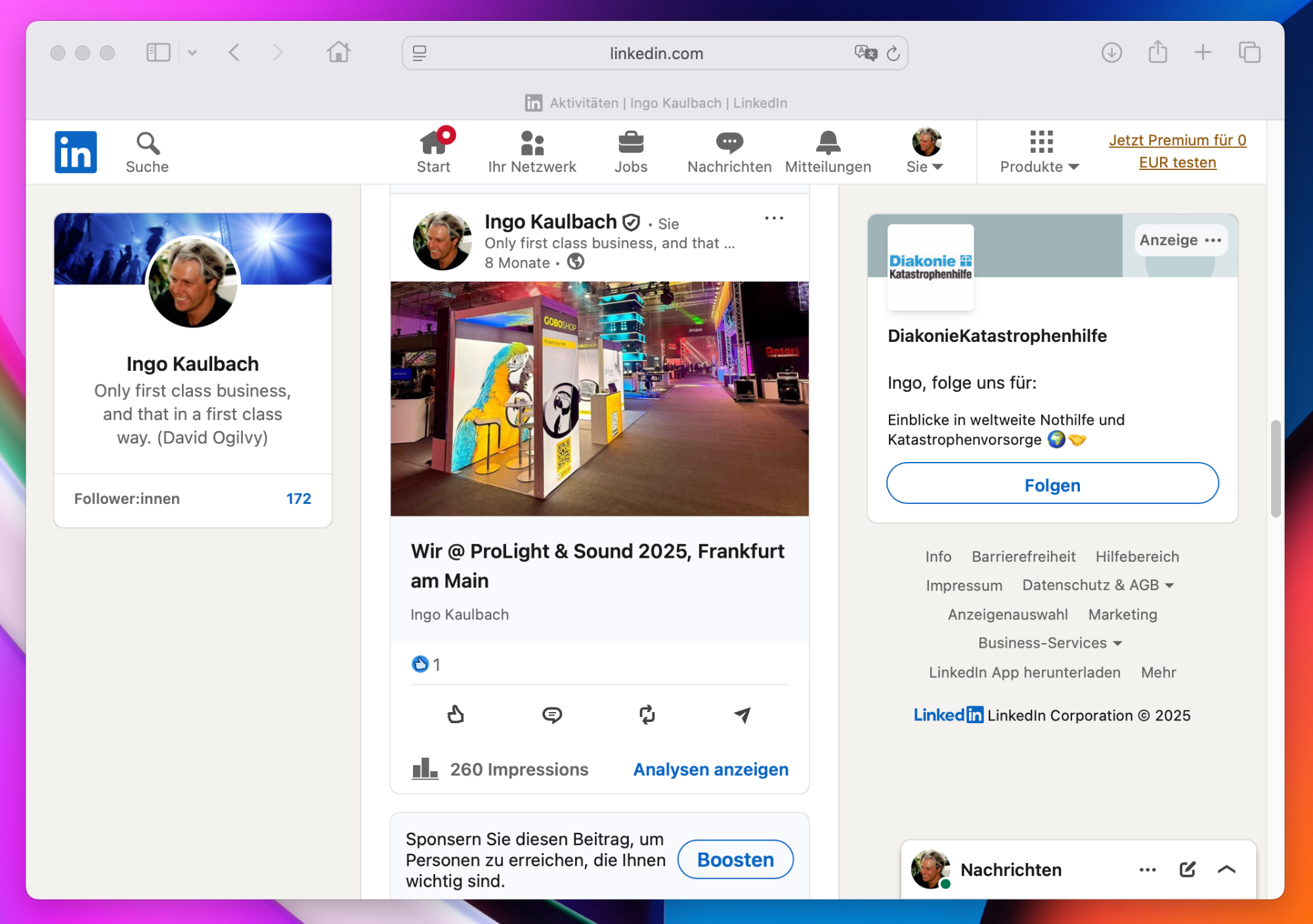
Task: Click the repost arrows icon on the post
Action: [647, 714]
